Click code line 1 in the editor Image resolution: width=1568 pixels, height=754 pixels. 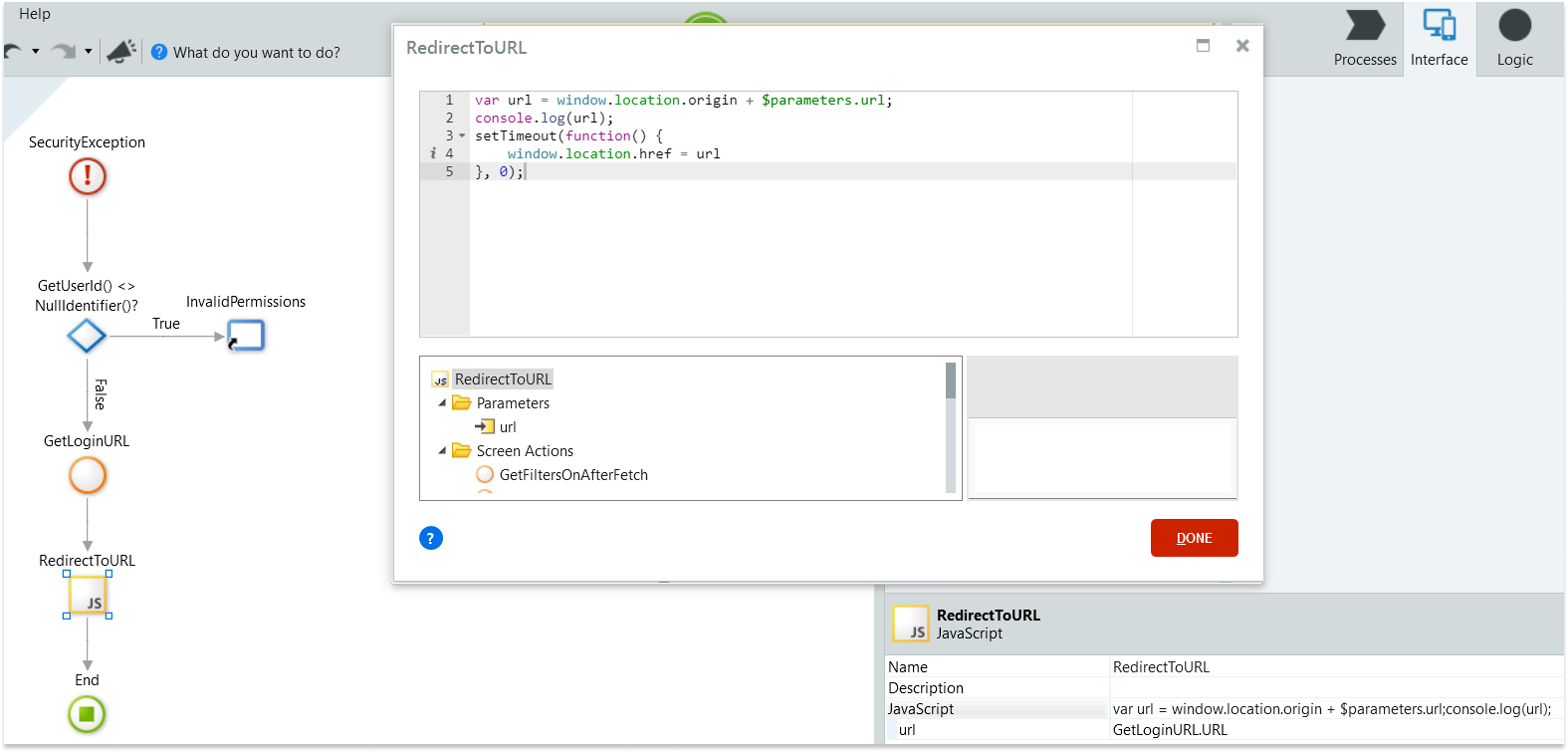[683, 101]
